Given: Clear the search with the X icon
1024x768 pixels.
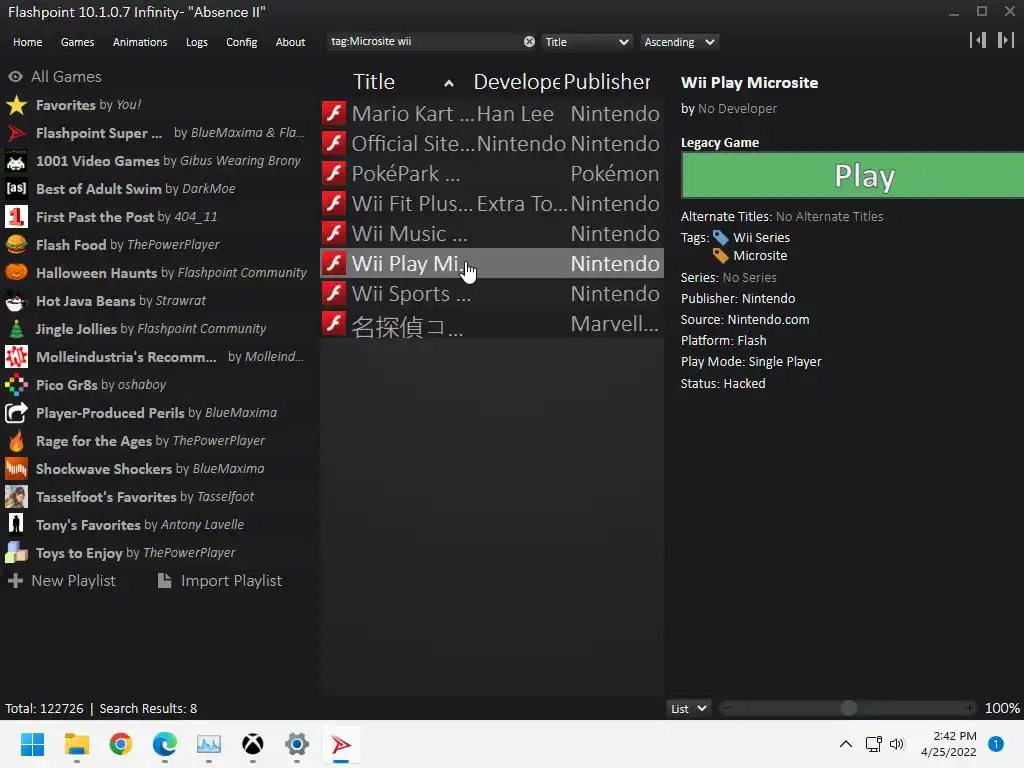Looking at the screenshot, I should pos(529,42).
